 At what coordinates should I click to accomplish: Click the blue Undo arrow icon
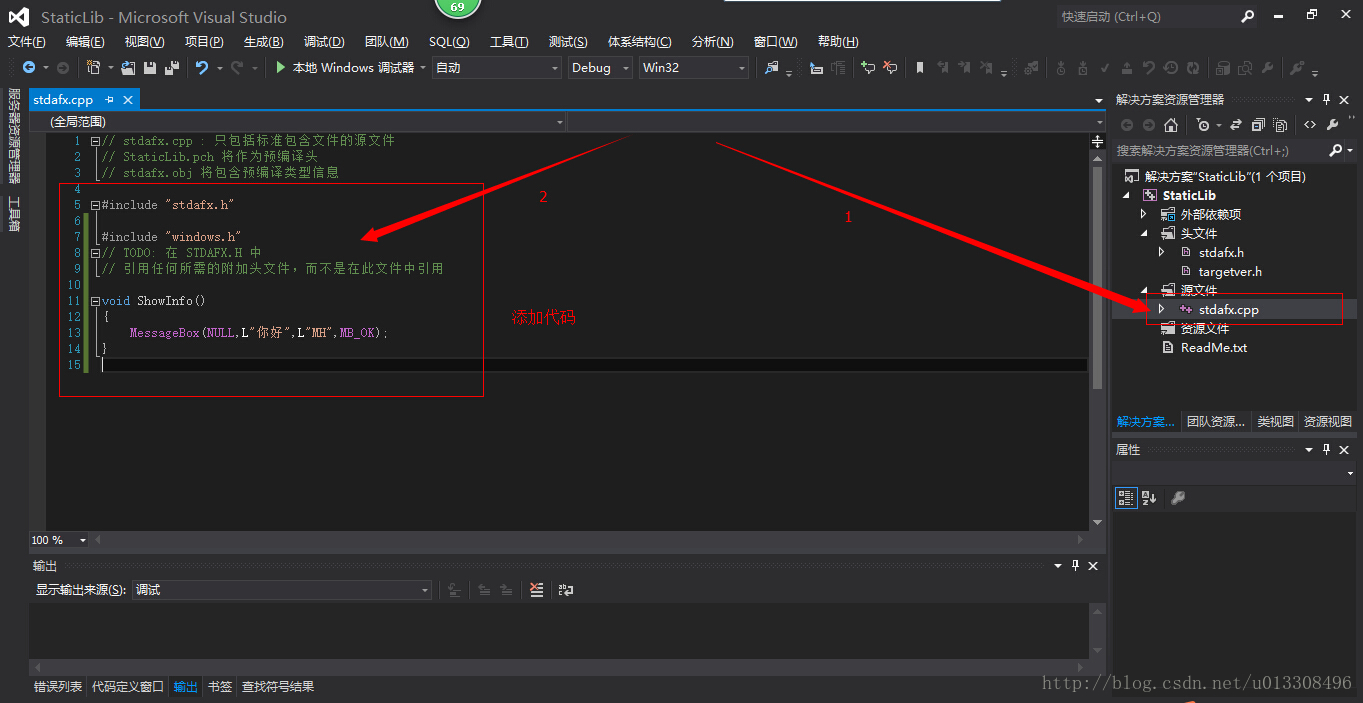tap(202, 68)
